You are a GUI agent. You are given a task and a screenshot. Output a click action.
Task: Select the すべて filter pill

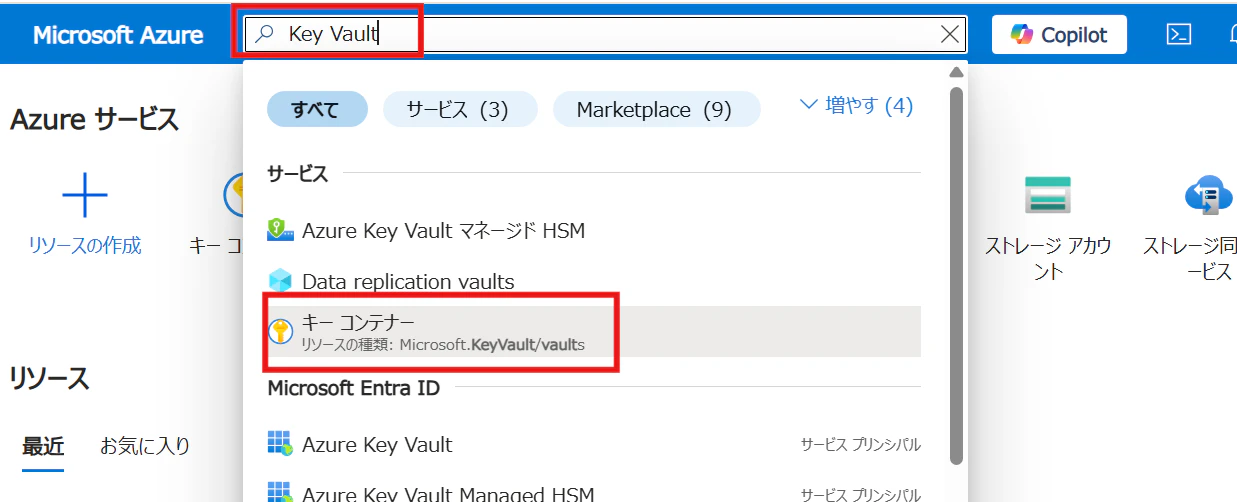317,109
